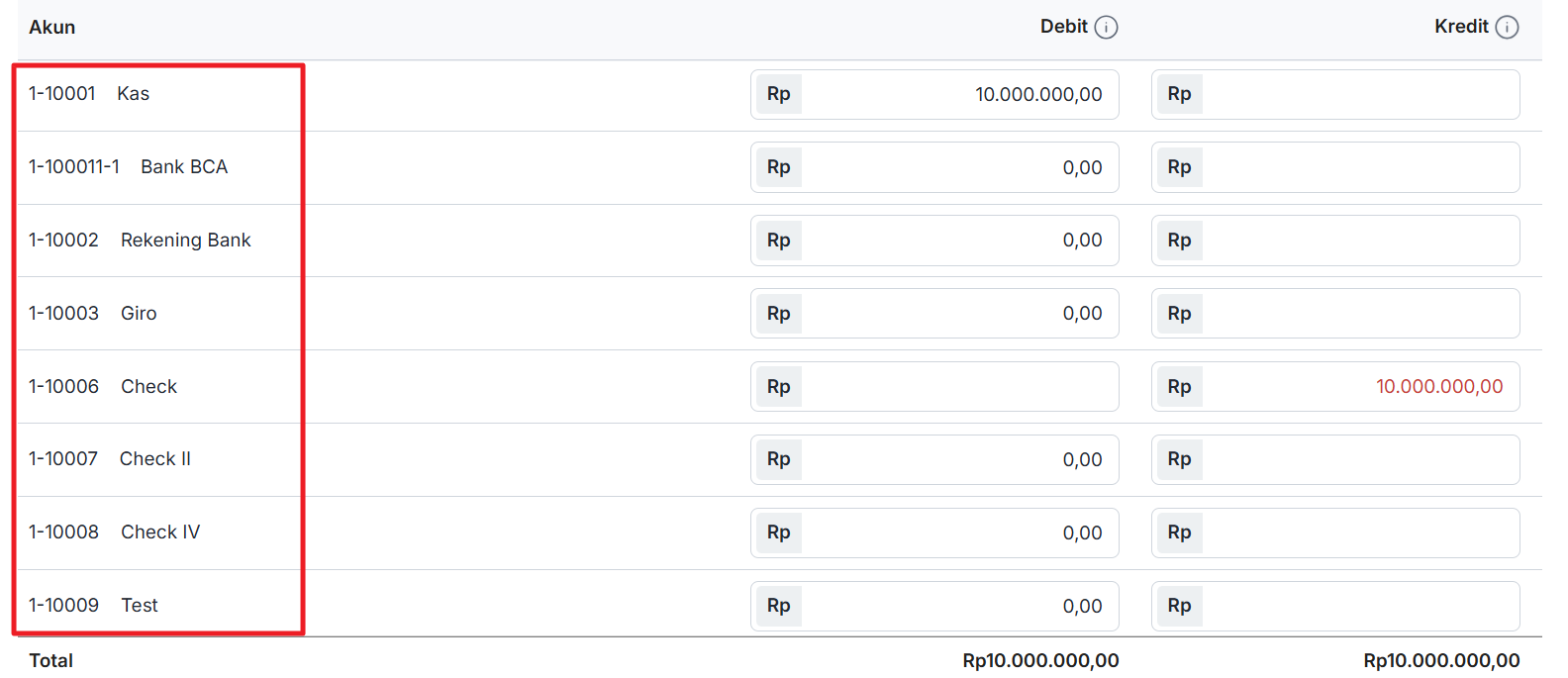
Task: Click the Kredit field for Test
Action: coord(1359,606)
